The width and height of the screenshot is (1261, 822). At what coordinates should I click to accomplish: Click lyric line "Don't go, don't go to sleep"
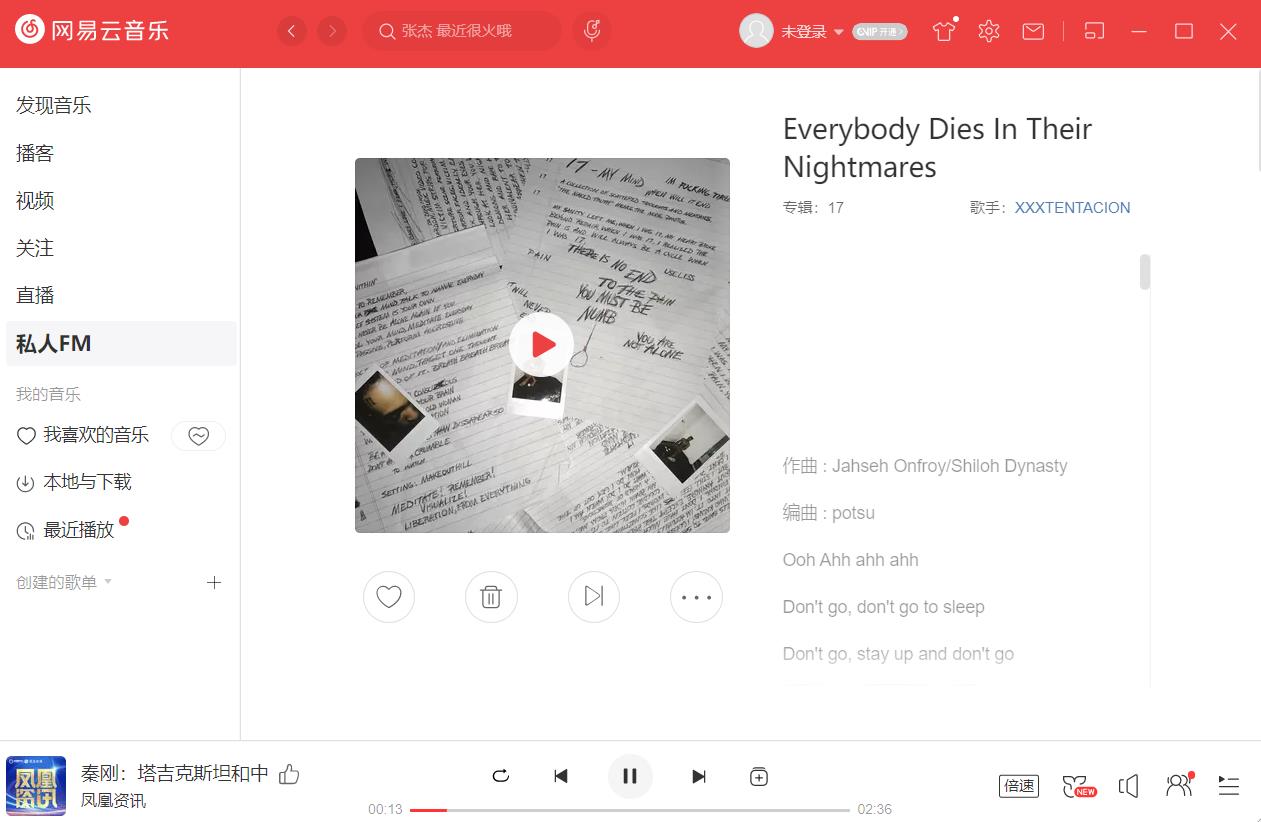883,607
